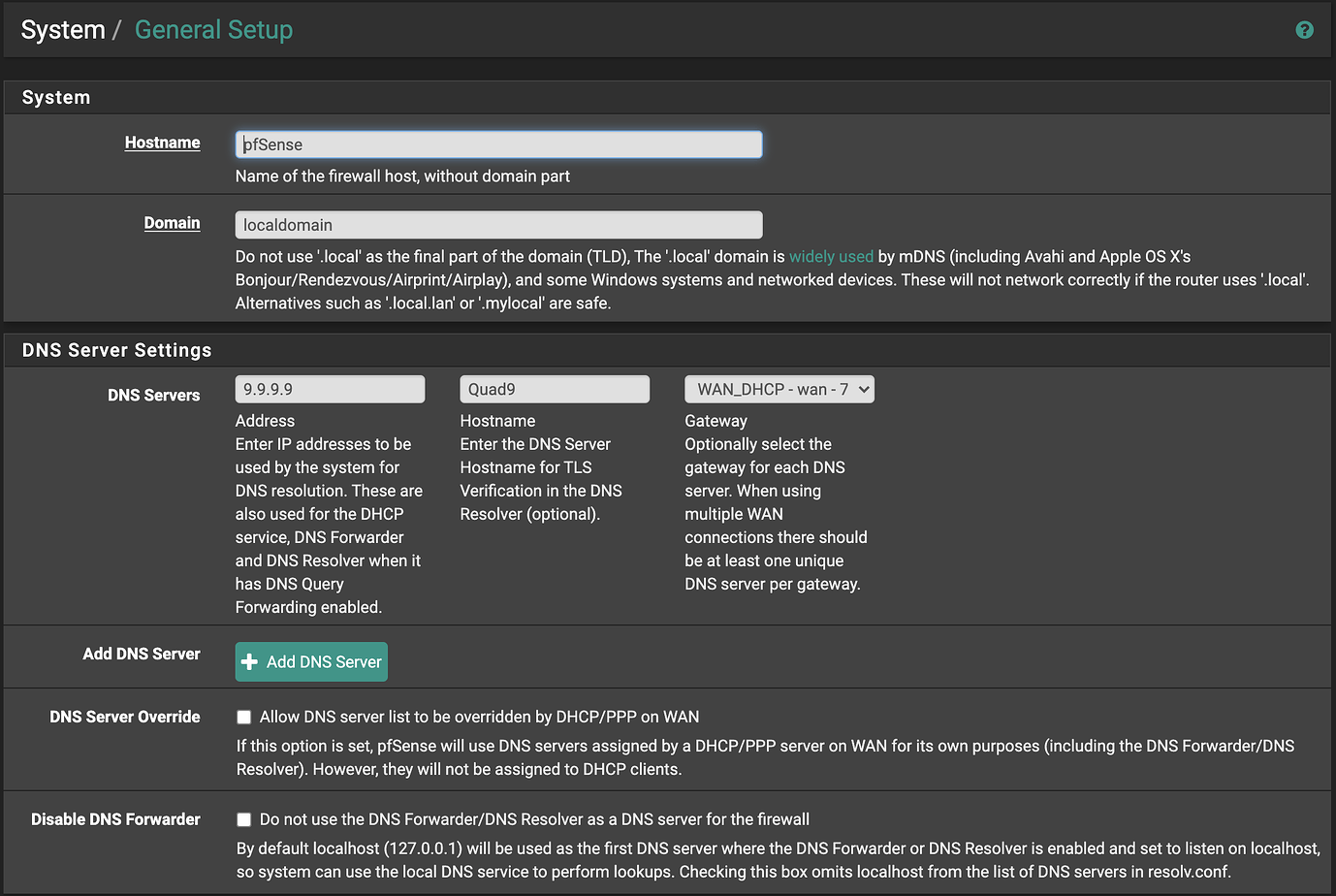The image size is (1336, 896).
Task: Click the Add DNS Server row label
Action: pyautogui.click(x=142, y=655)
